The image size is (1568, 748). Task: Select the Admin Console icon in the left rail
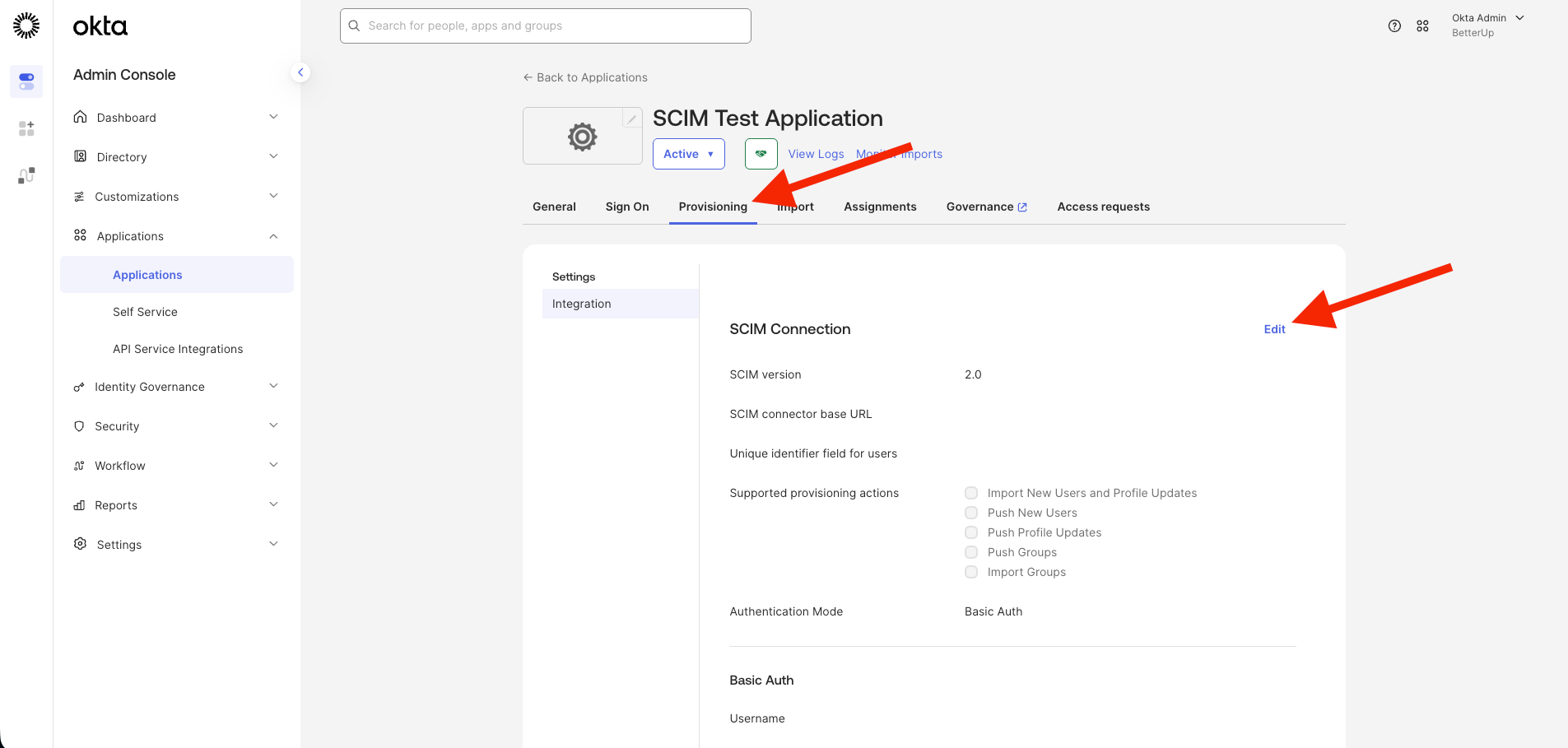[26, 81]
